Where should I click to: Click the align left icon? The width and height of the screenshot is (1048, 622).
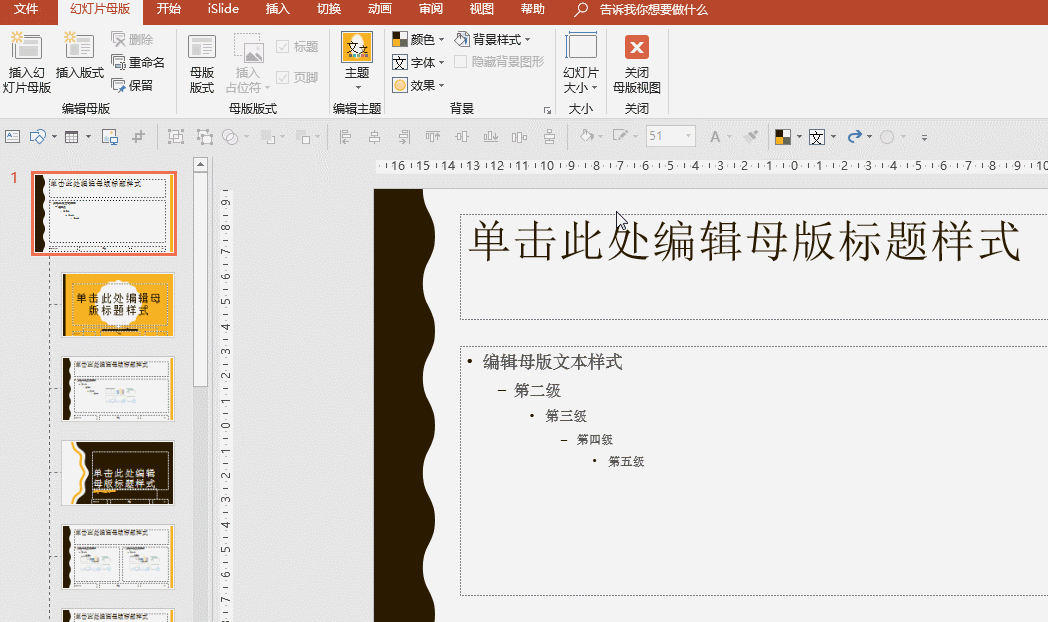coord(346,137)
